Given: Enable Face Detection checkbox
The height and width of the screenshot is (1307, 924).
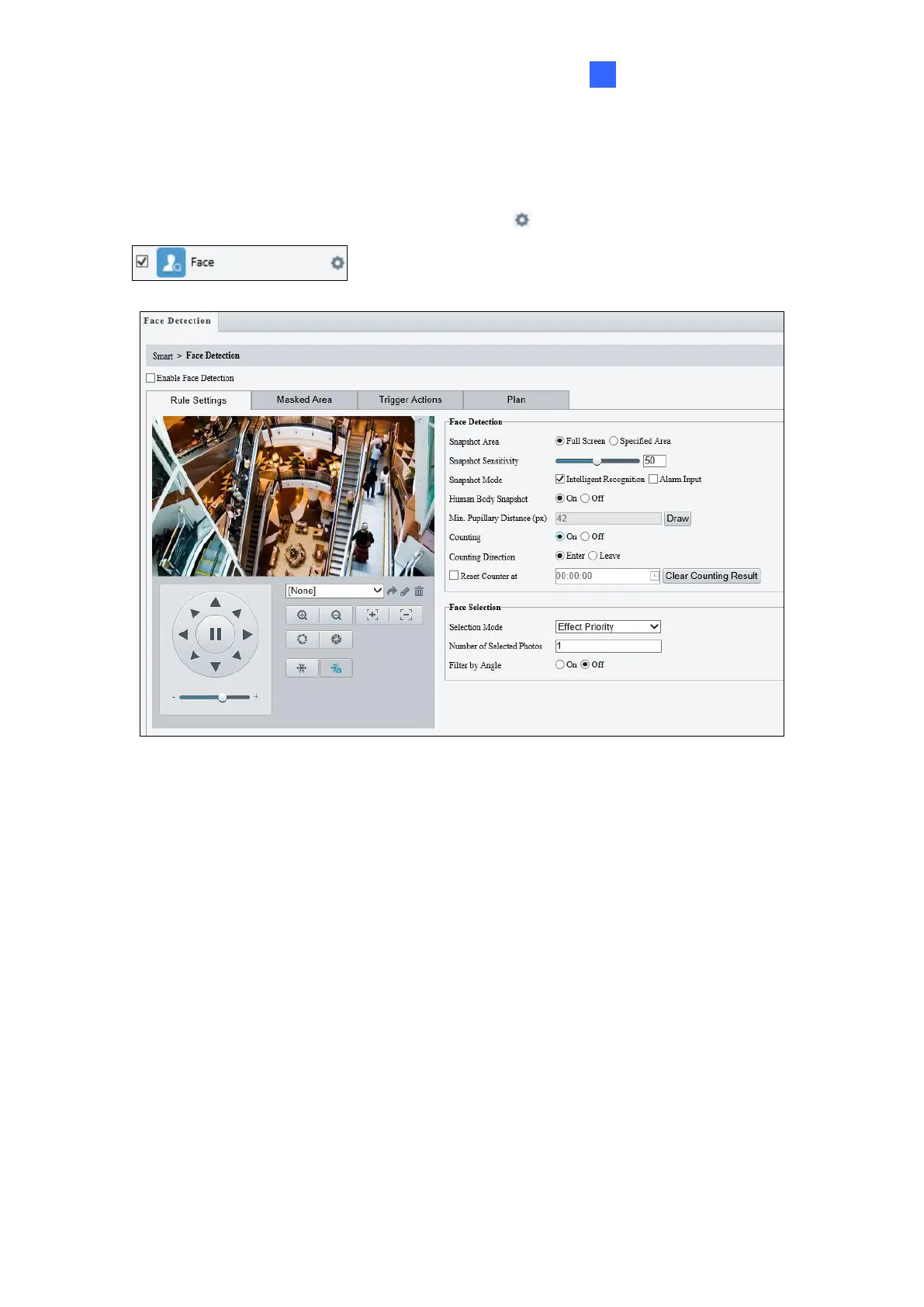Looking at the screenshot, I should [151, 378].
